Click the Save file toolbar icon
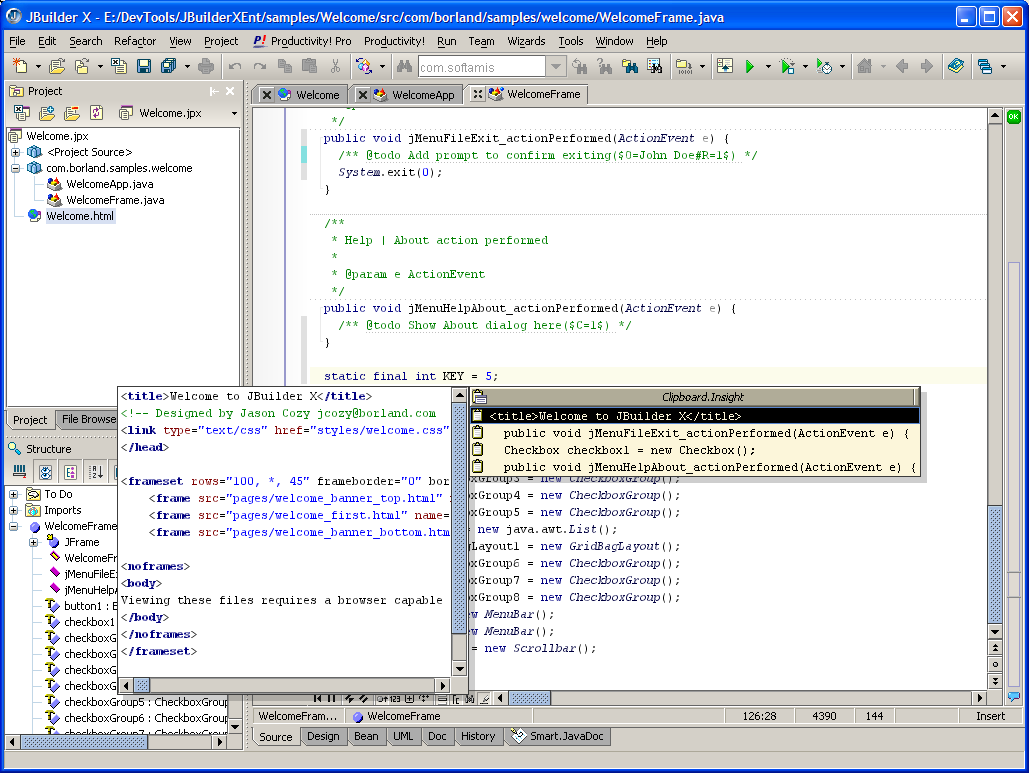 144,67
